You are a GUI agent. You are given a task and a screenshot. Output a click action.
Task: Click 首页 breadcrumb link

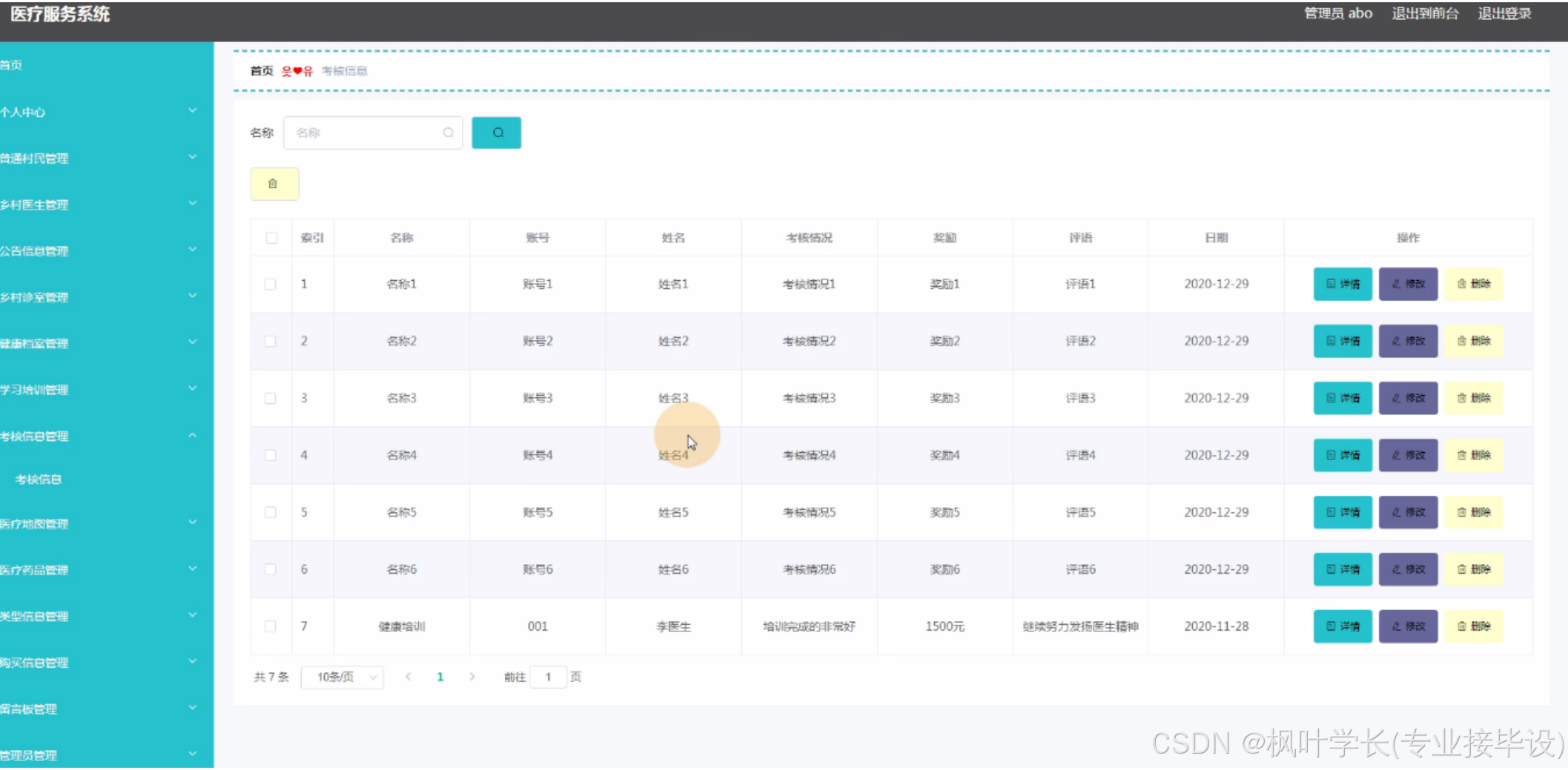262,71
